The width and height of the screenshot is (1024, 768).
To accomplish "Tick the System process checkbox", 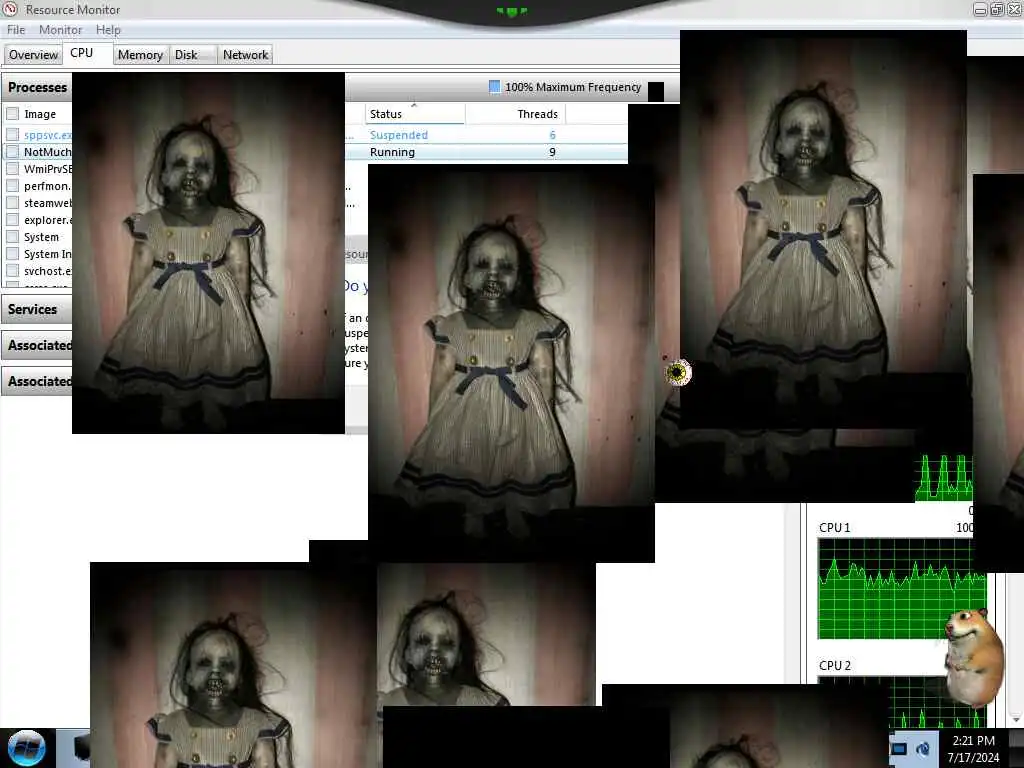I will pos(12,236).
